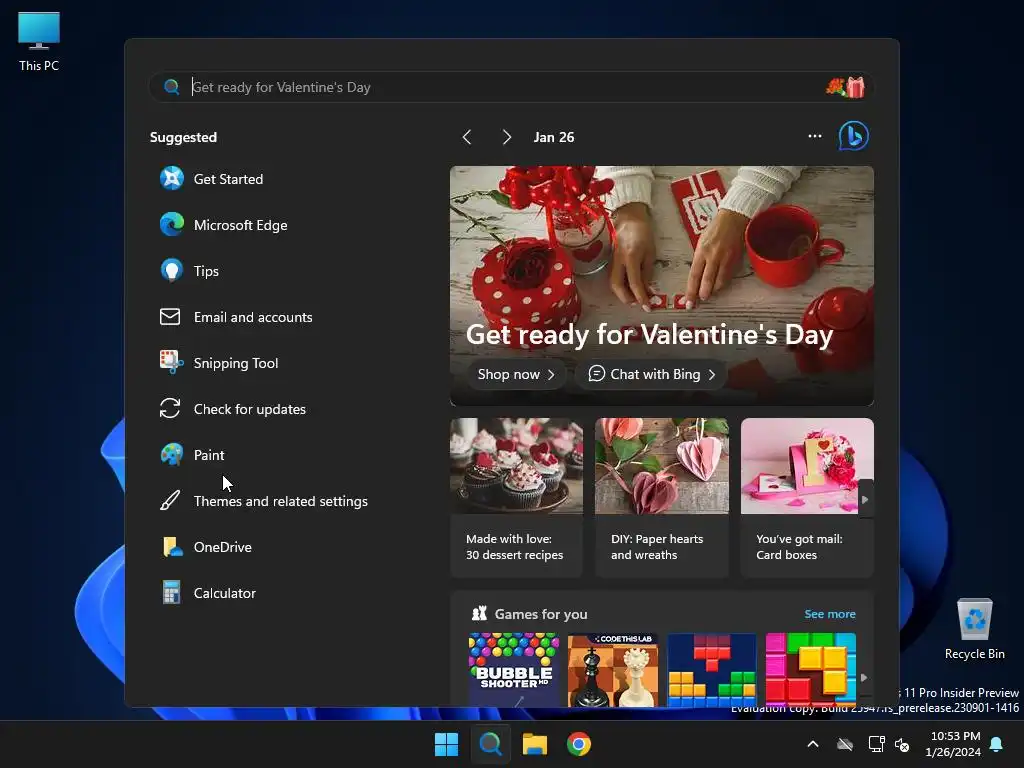Open the chess game thumbnail

(x=613, y=669)
